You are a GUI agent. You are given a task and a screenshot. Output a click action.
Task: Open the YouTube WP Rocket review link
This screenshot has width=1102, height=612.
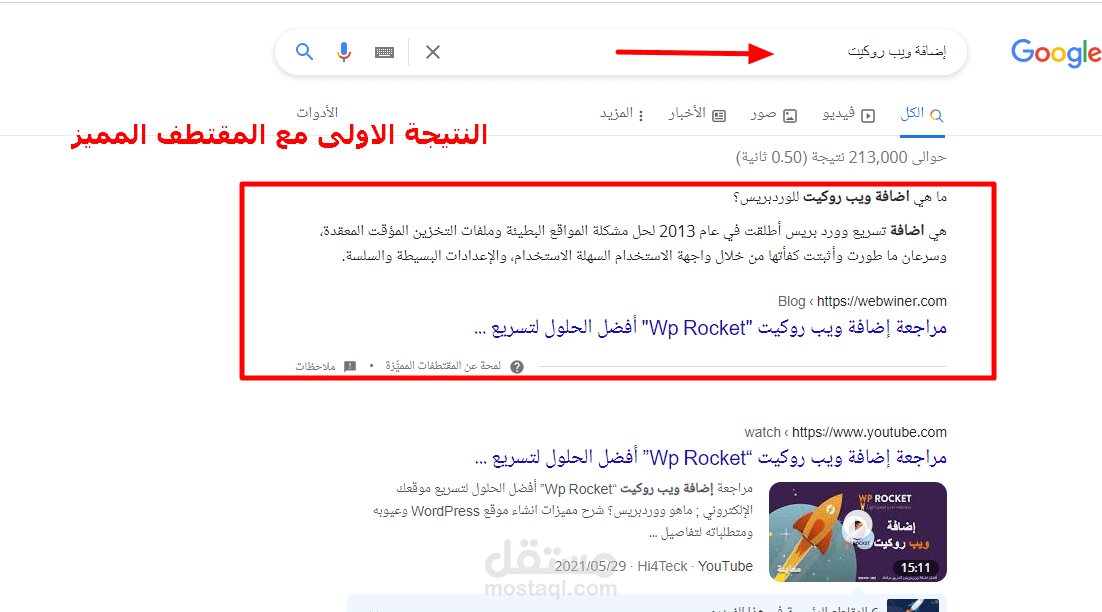pyautogui.click(x=711, y=458)
